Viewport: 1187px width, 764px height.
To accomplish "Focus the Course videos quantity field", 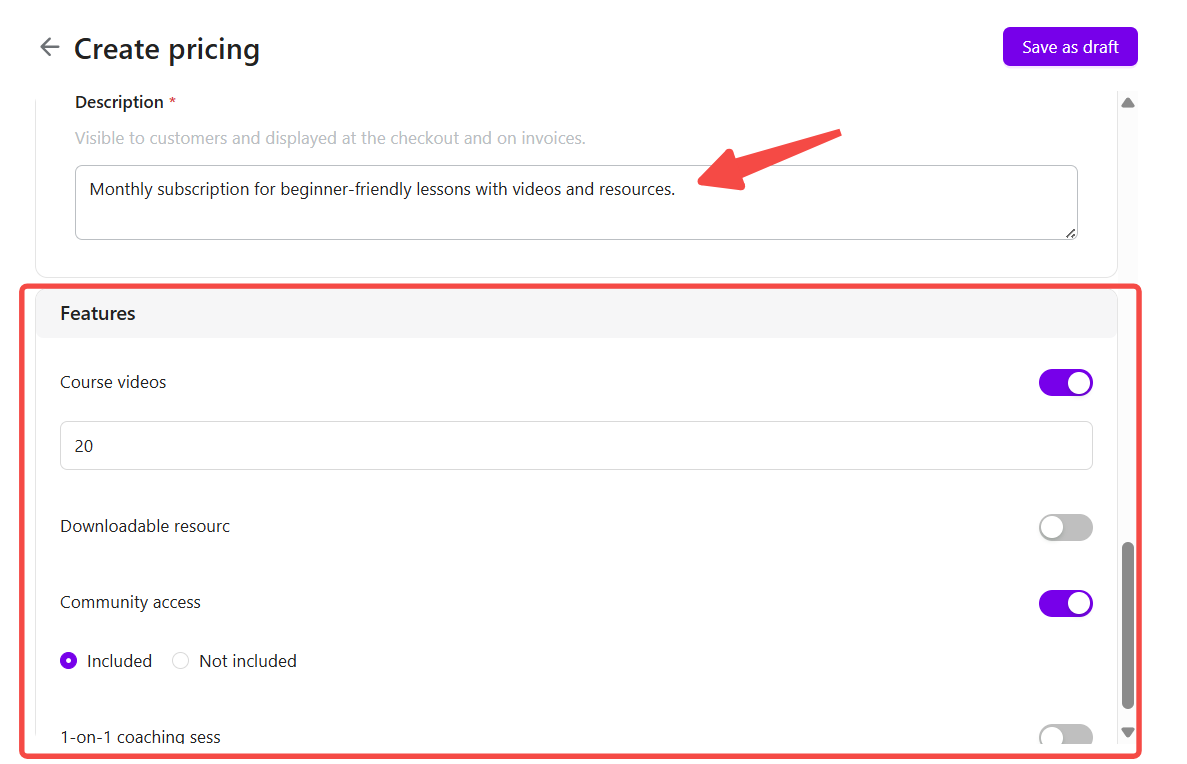I will pyautogui.click(x=575, y=446).
